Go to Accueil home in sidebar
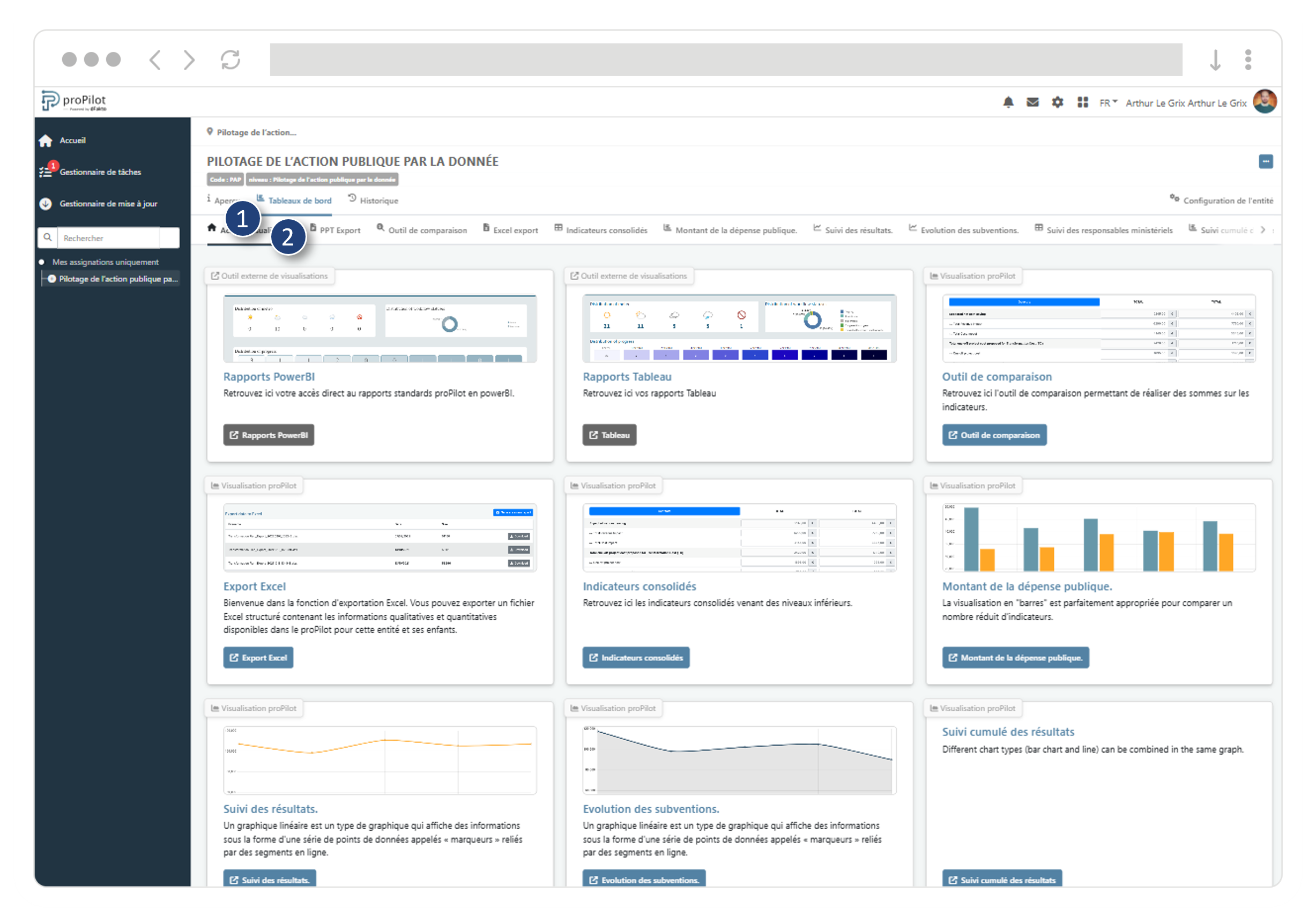 [62, 140]
